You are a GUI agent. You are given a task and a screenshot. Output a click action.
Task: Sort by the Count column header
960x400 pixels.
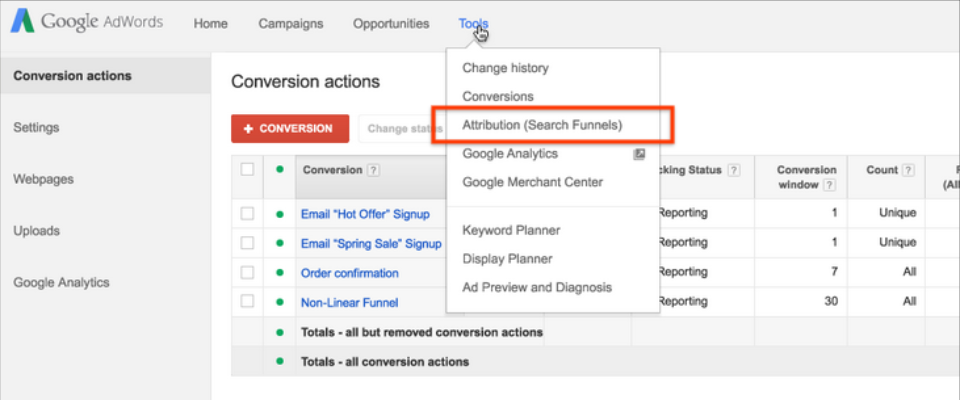pyautogui.click(x=882, y=170)
